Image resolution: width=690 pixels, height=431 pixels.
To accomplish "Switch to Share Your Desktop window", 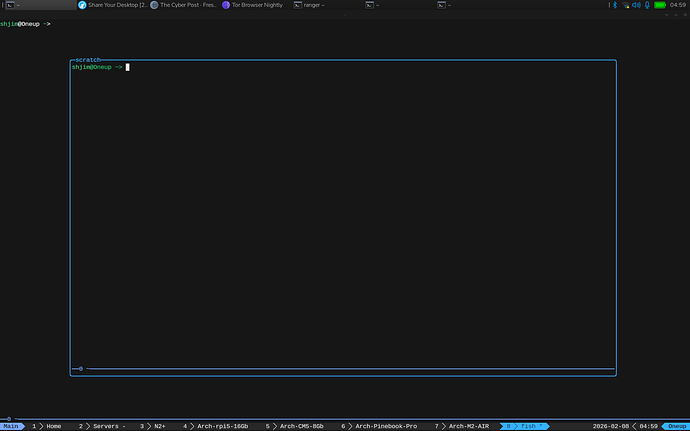I will pos(110,5).
